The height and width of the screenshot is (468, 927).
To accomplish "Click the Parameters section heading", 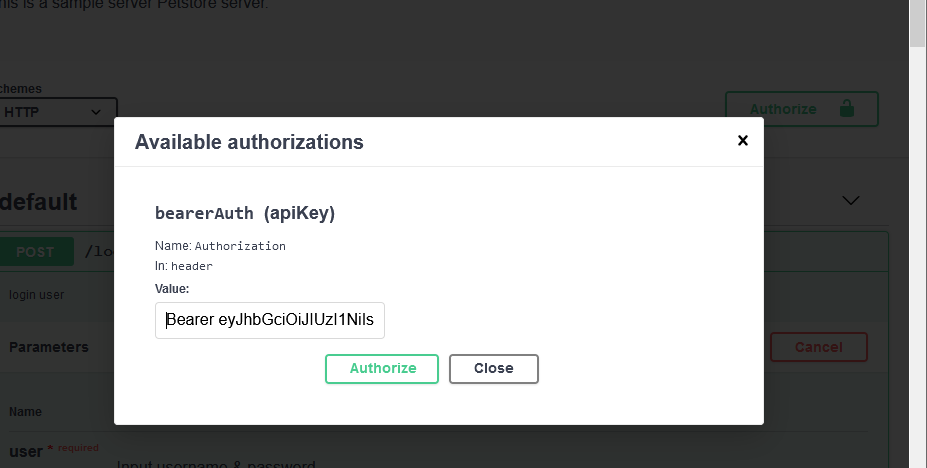I will click(x=48, y=347).
